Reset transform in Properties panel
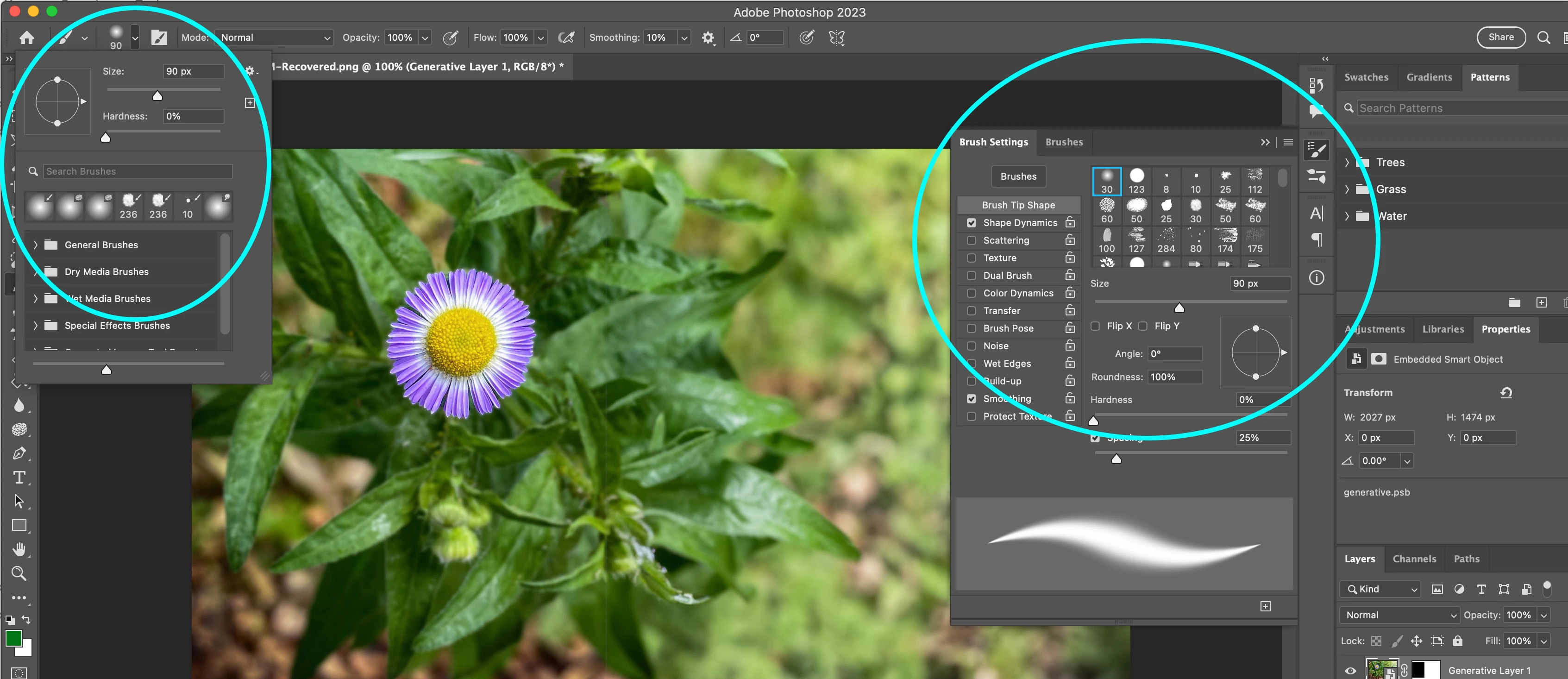 click(x=1506, y=393)
